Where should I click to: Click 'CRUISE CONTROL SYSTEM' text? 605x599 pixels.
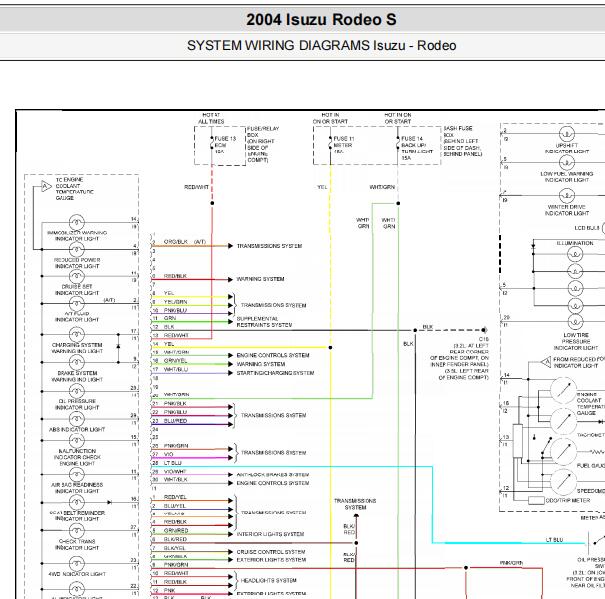(271, 552)
